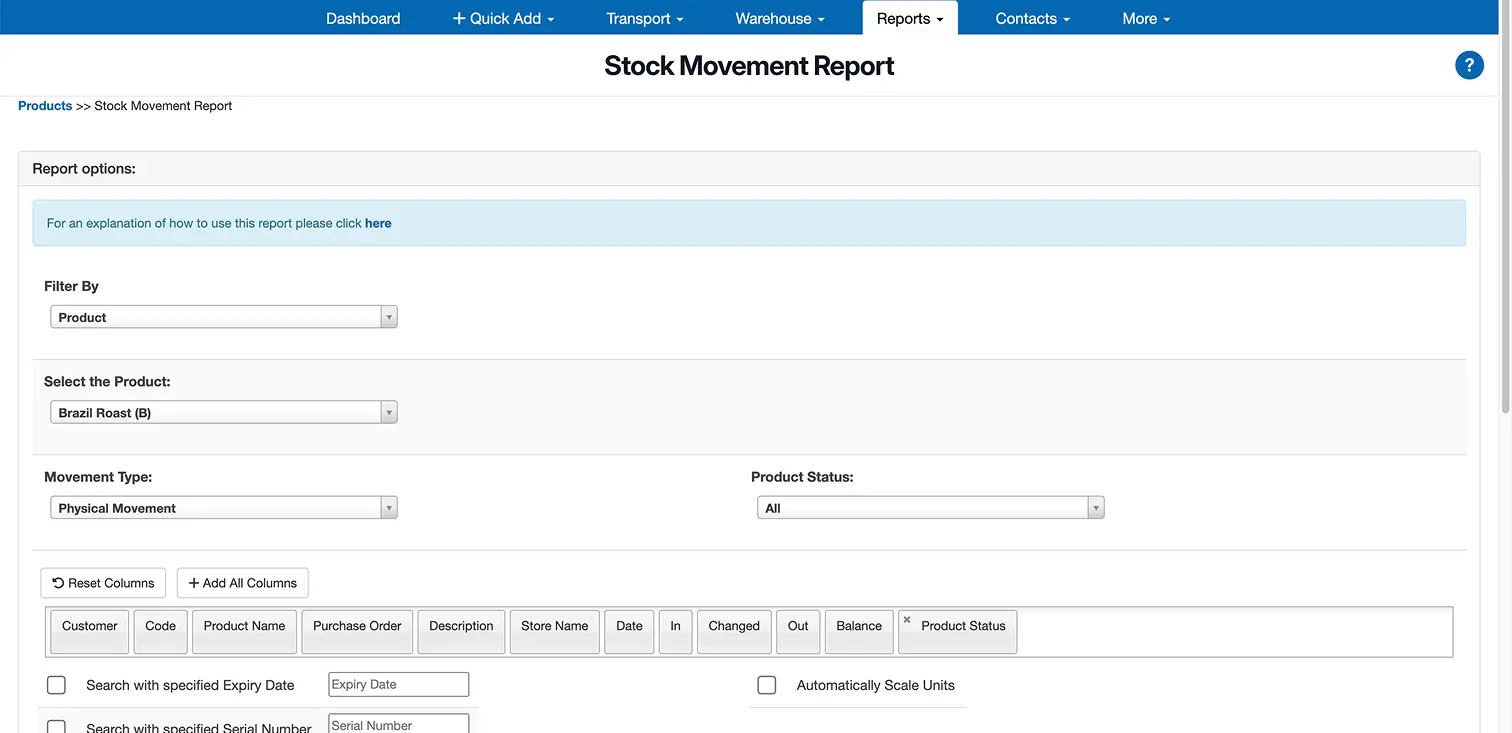Go to the Products breadcrumb link
This screenshot has height=733, width=1512.
(45, 106)
